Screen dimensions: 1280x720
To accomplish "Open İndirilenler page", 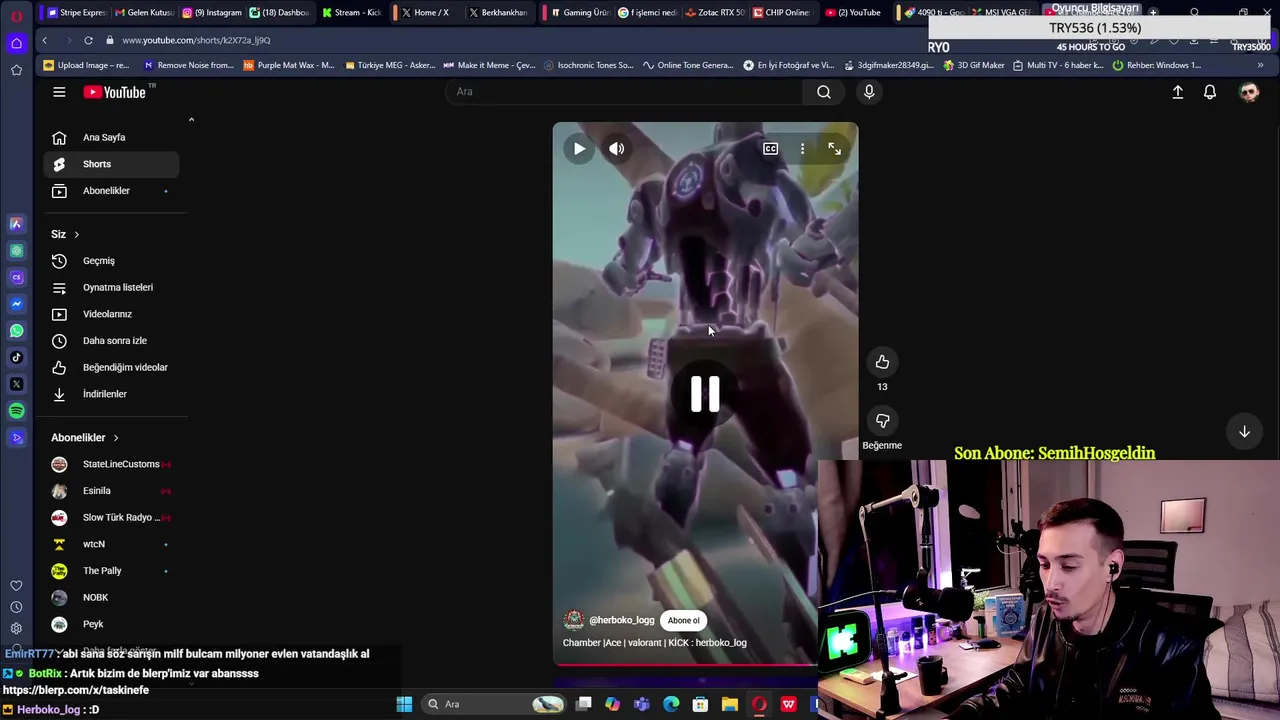I will coord(111,394).
